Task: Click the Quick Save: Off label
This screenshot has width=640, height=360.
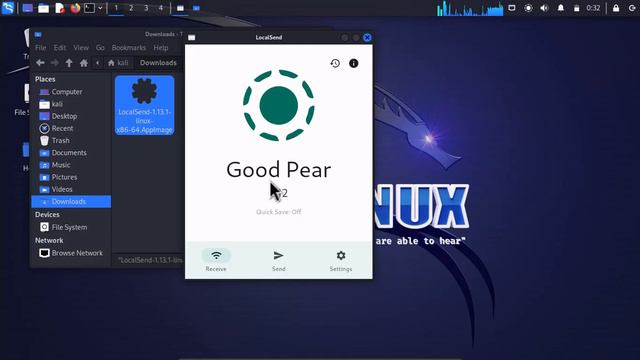Action: [279, 212]
